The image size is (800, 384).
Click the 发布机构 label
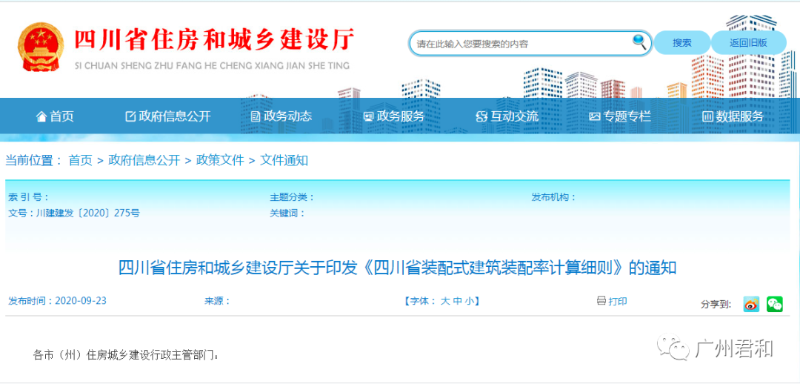pos(554,197)
